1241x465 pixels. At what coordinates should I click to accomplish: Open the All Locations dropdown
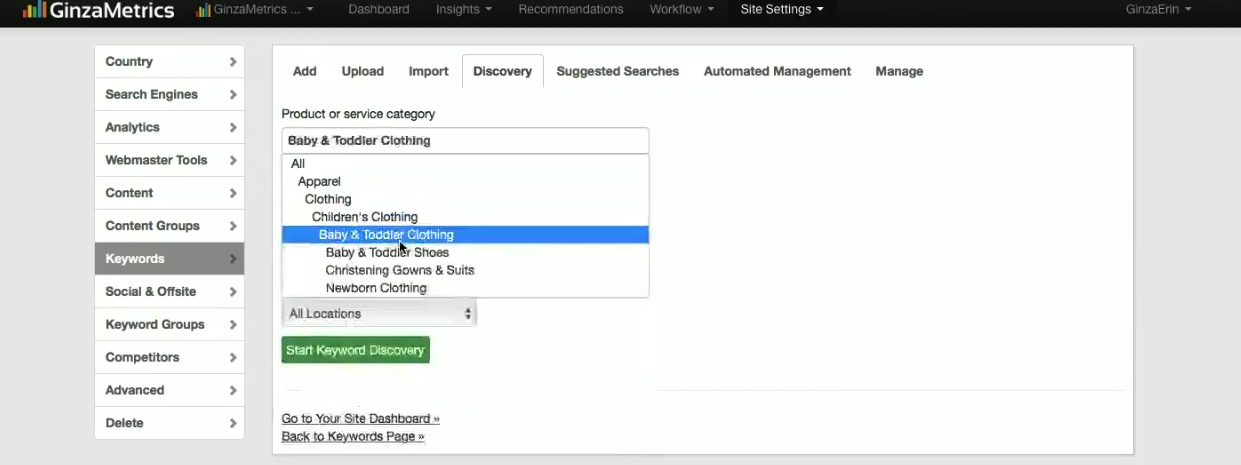379,314
